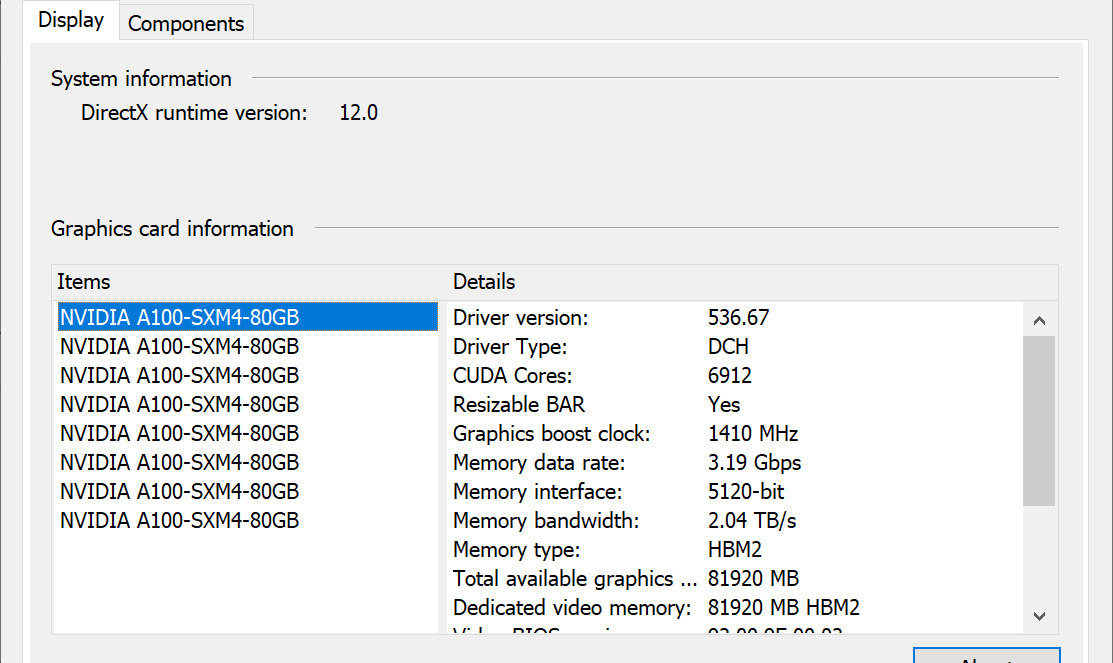Select the 'Total available graphics ...' label
The width and height of the screenshot is (1113, 663).
pos(575,579)
